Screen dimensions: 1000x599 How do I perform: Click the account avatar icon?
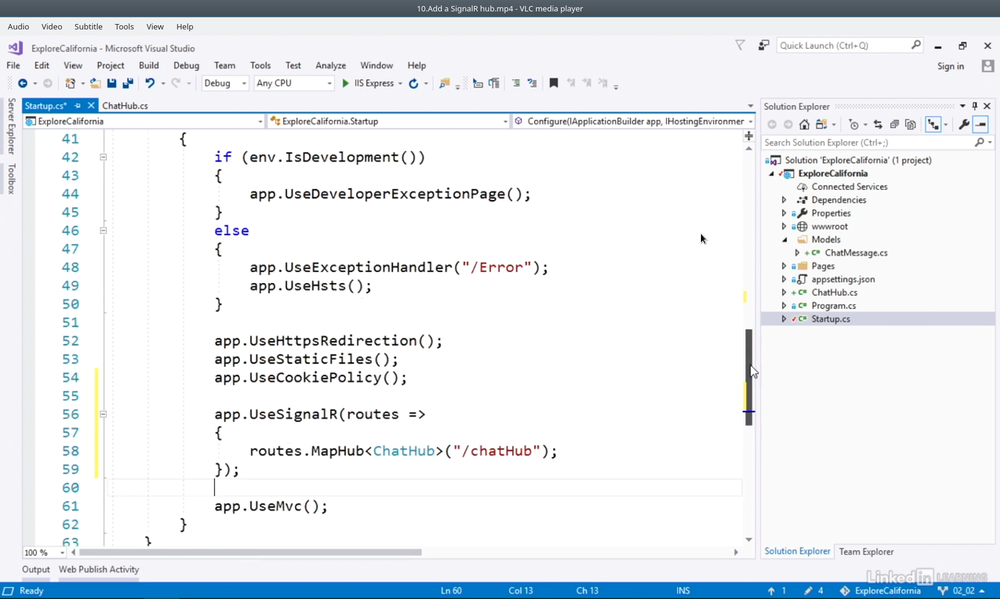[x=988, y=66]
